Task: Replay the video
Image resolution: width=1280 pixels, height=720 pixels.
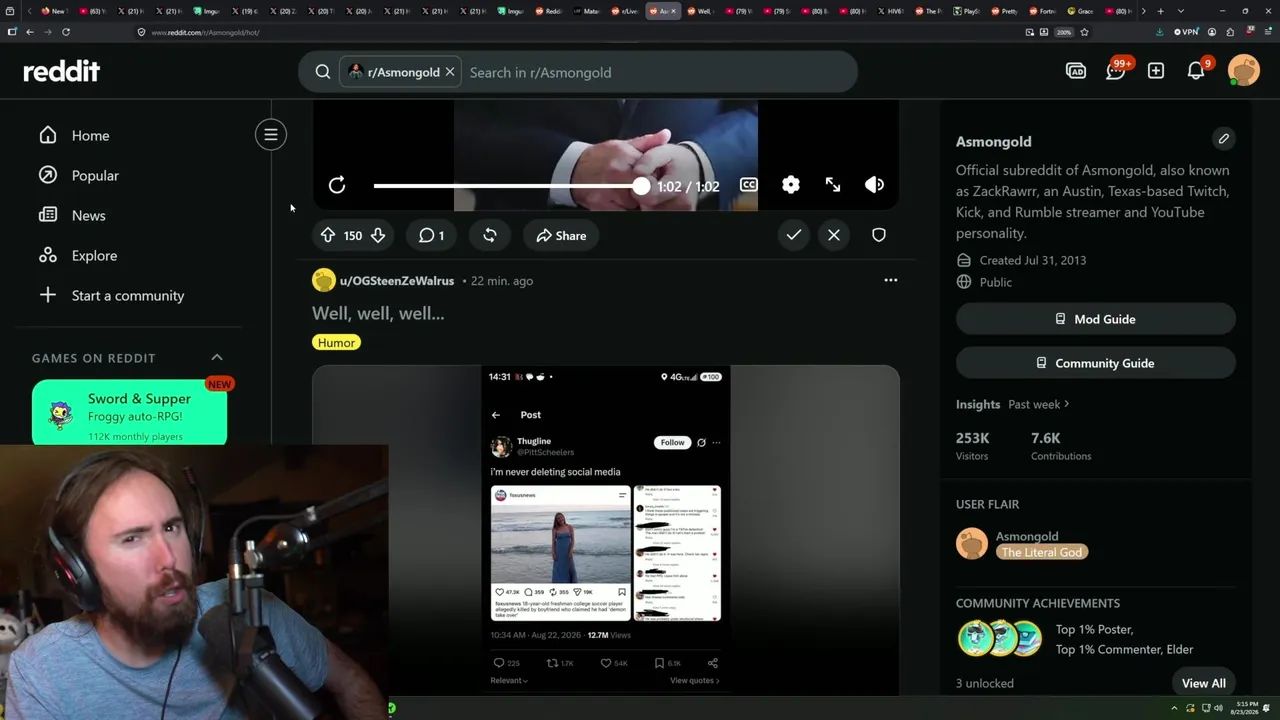Action: click(x=337, y=185)
